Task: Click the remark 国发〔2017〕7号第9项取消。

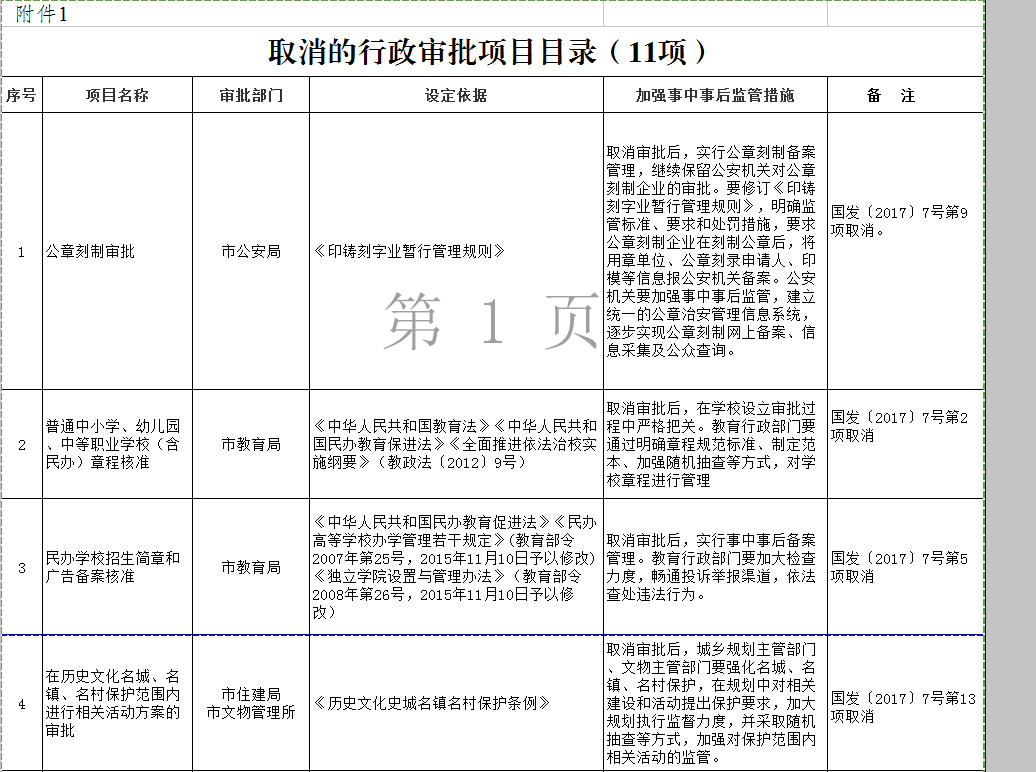Action: [x=905, y=251]
